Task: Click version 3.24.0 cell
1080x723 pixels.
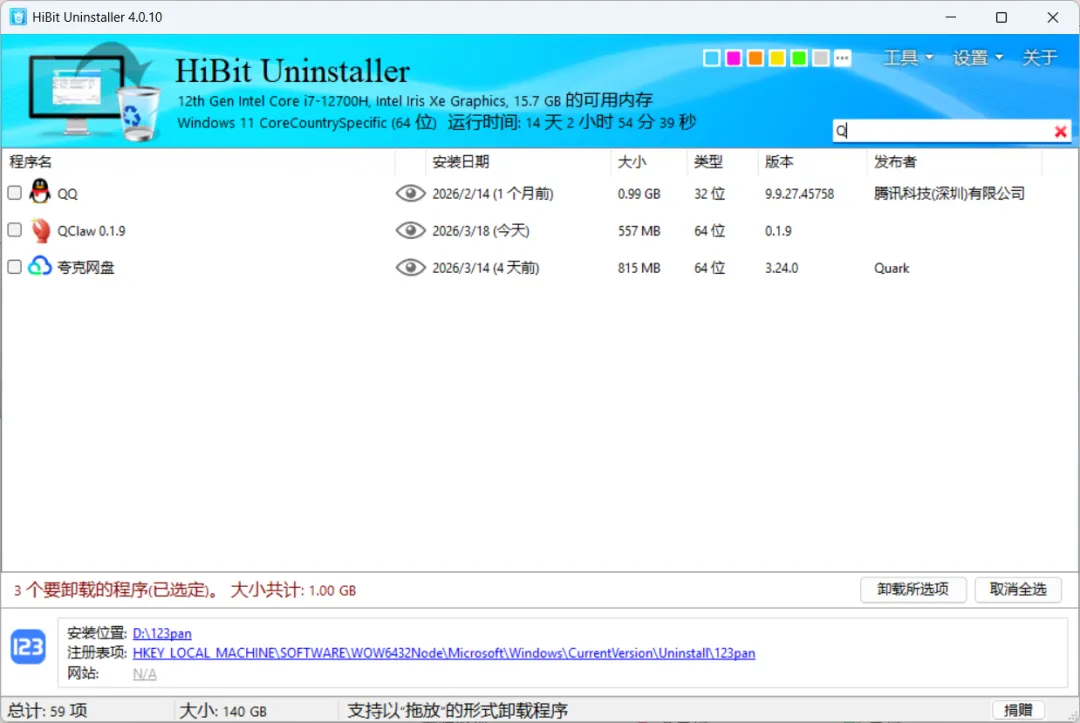Action: tap(781, 268)
